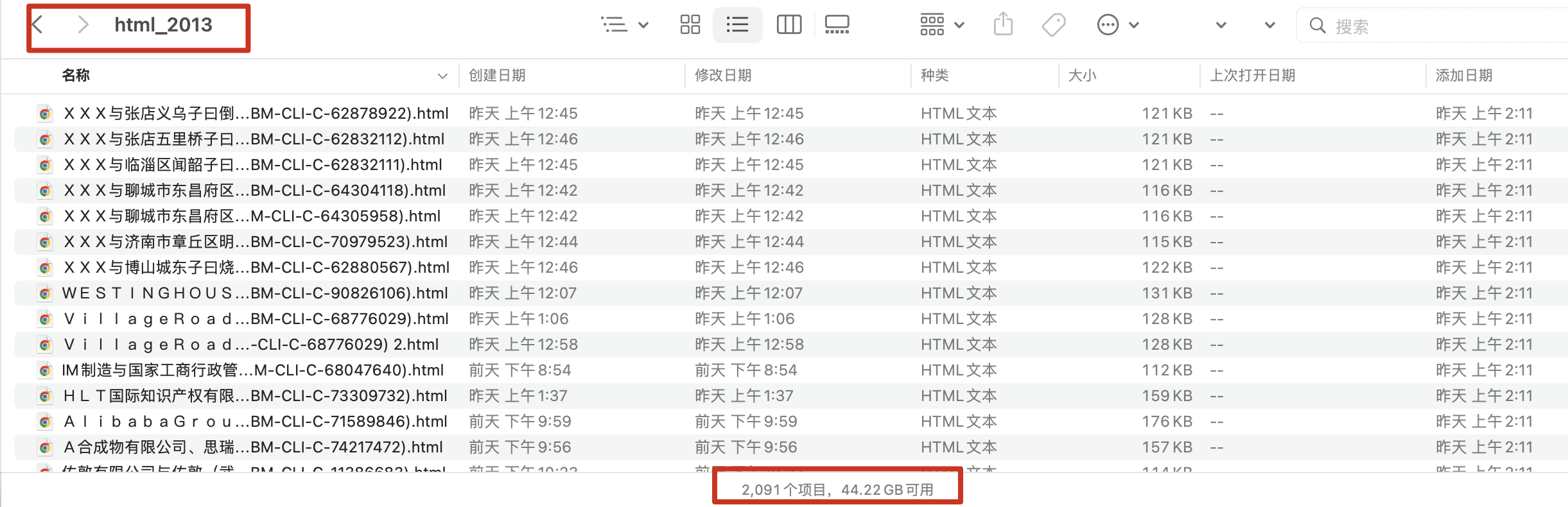Go forward using the forward arrow
The image size is (1568, 507).
[82, 25]
